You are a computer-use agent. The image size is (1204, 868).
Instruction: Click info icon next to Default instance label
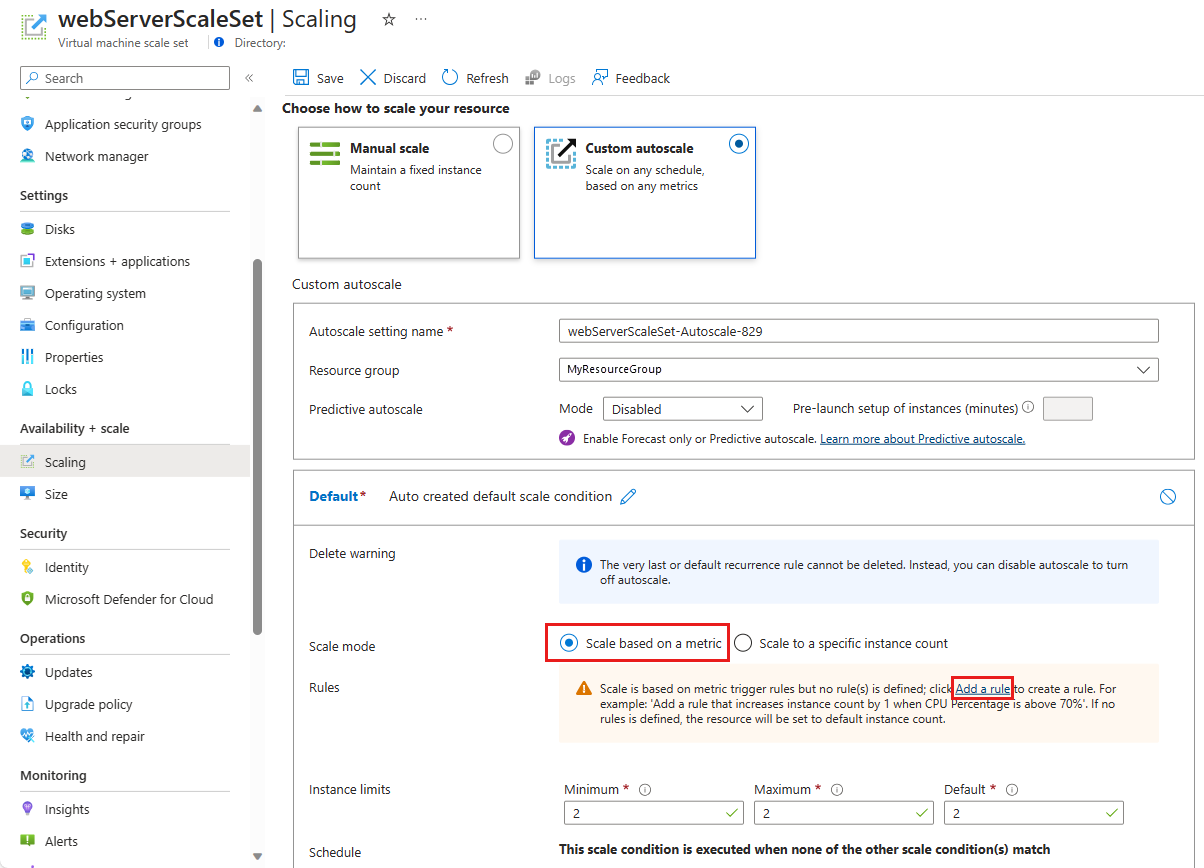pos(1012,789)
